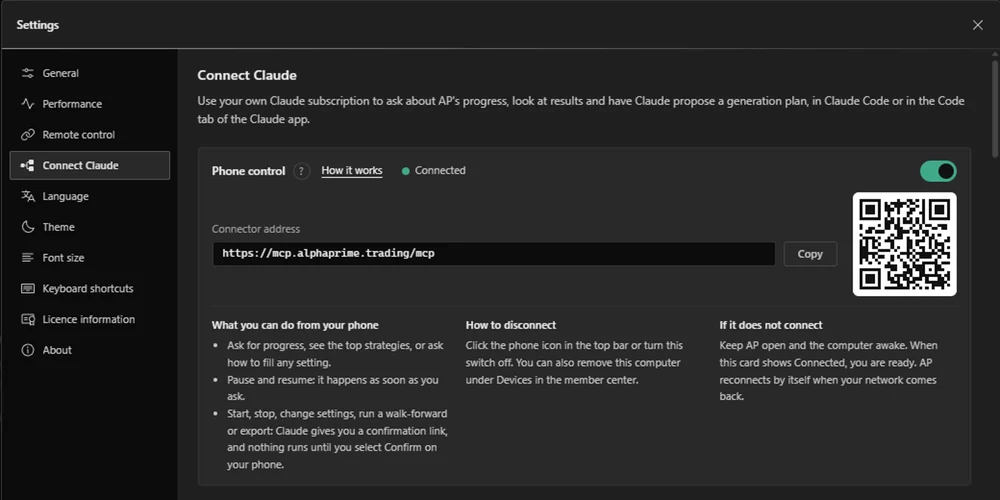Screen dimensions: 1000x500
Task: Click the Settings window title
Action: [x=38, y=25]
